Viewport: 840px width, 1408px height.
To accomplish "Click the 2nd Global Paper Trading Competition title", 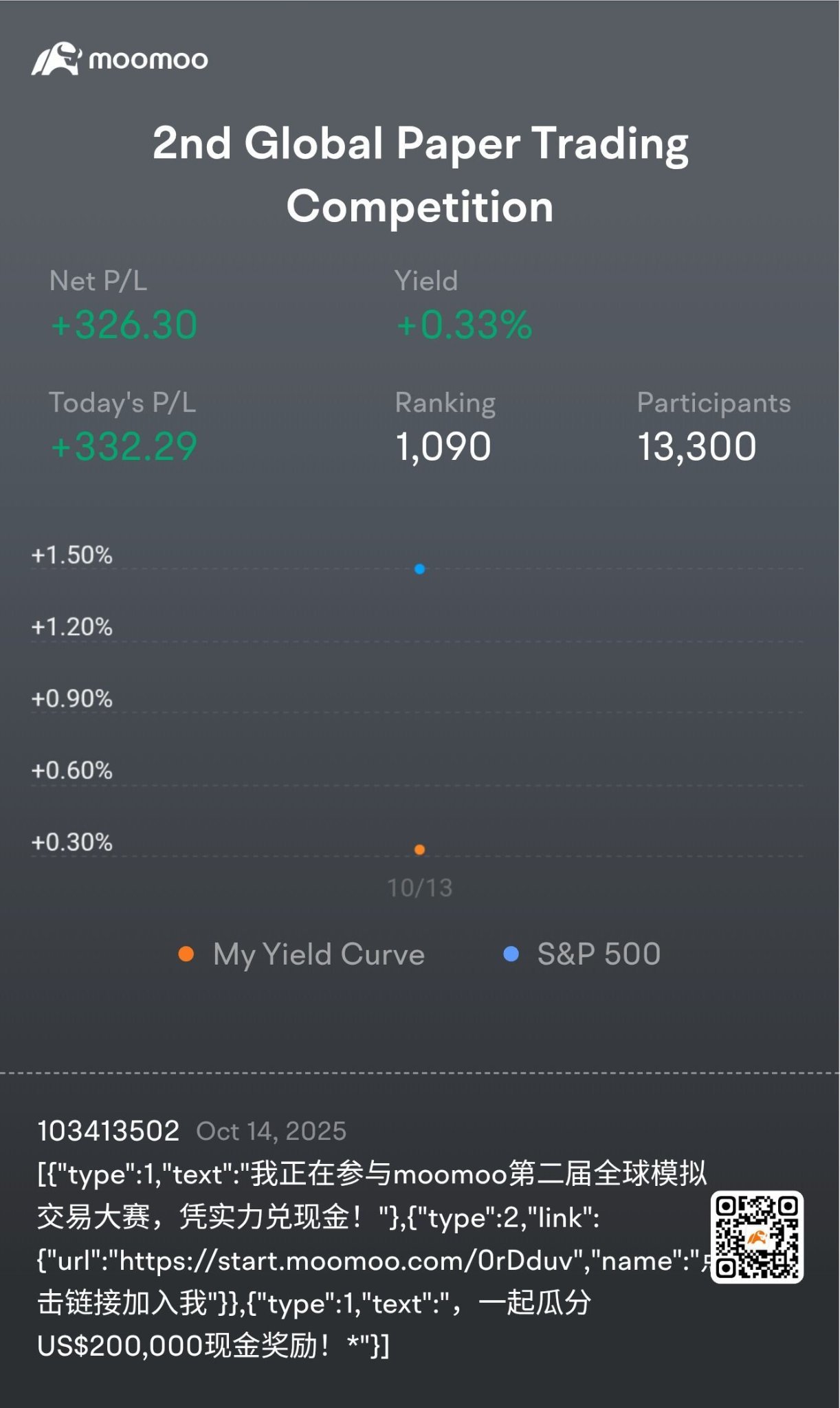I will pos(420,174).
